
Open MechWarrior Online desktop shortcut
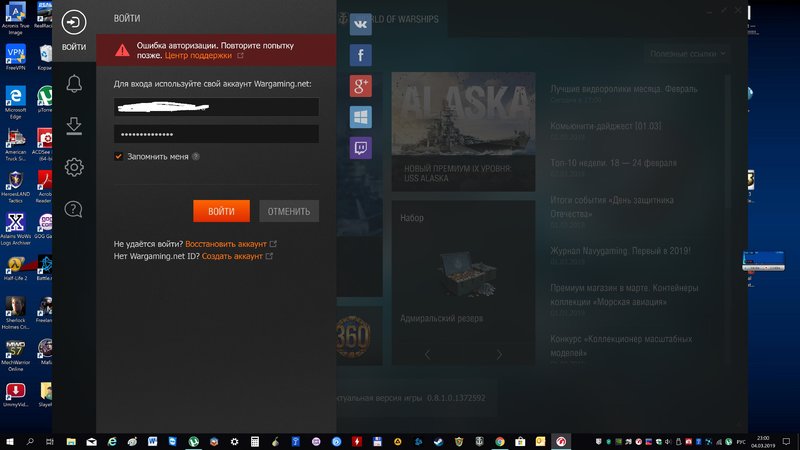[x=15, y=356]
